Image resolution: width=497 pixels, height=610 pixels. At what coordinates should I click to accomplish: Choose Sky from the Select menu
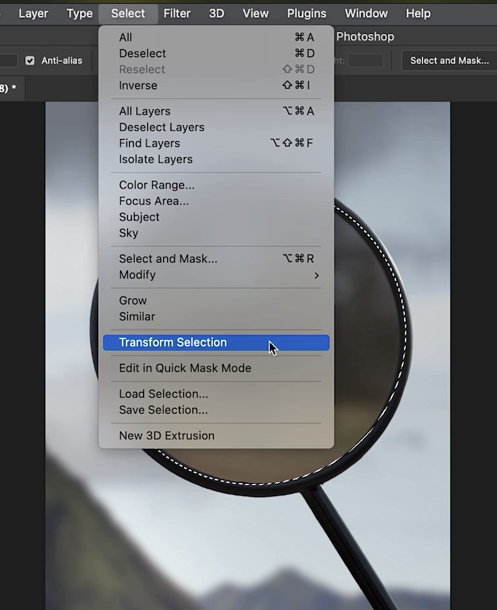point(216,233)
